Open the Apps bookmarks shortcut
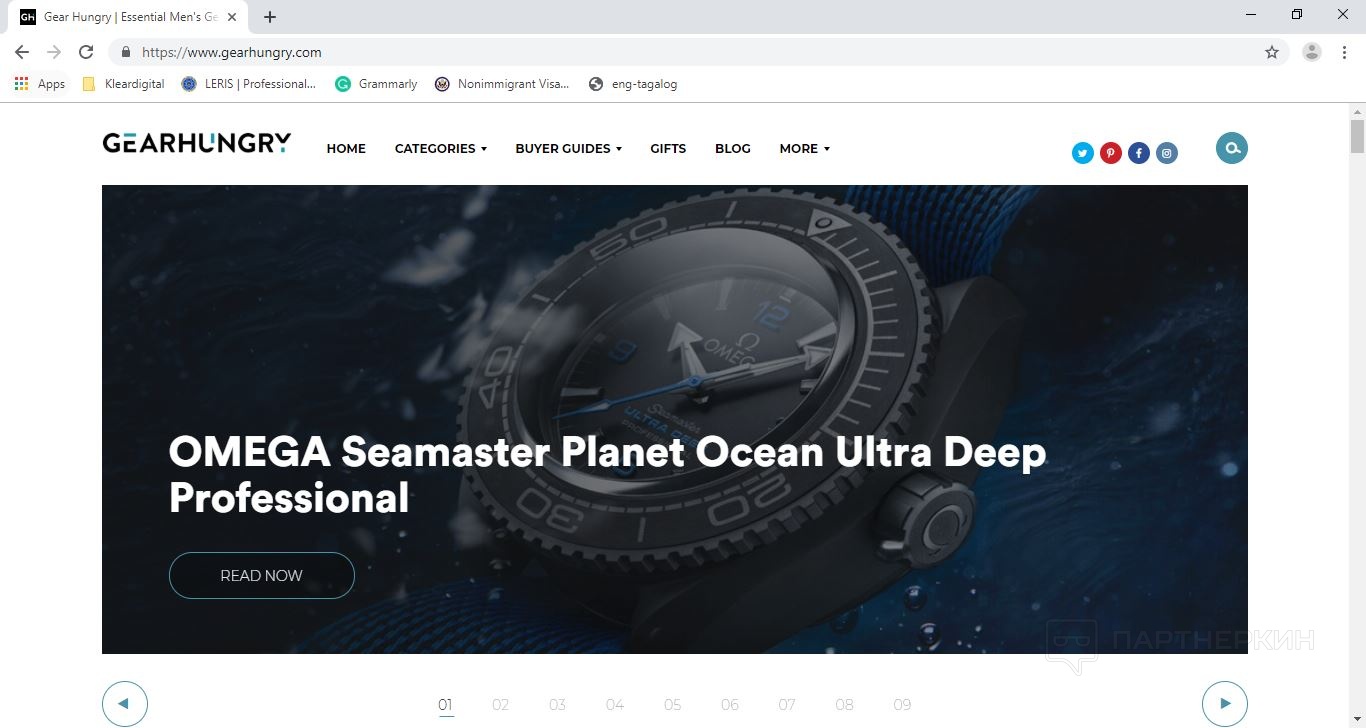The width and height of the screenshot is (1366, 728). 40,84
